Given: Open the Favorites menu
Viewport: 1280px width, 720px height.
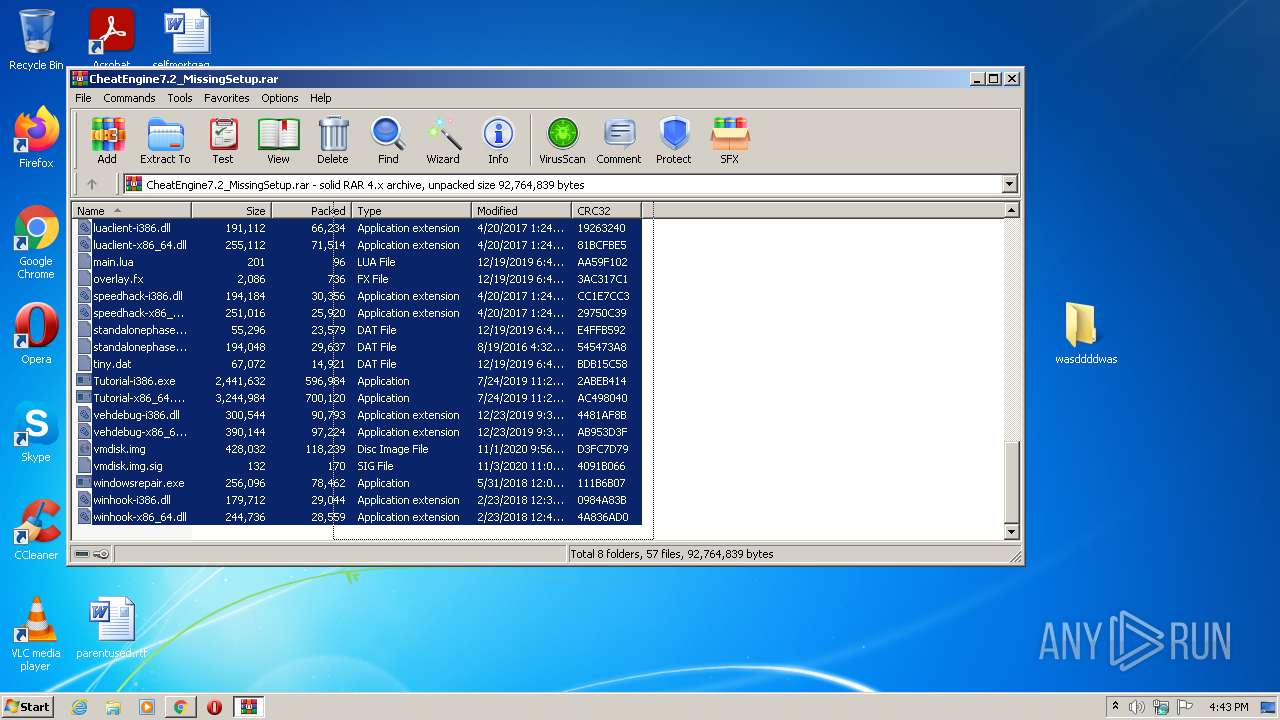Looking at the screenshot, I should (x=227, y=98).
